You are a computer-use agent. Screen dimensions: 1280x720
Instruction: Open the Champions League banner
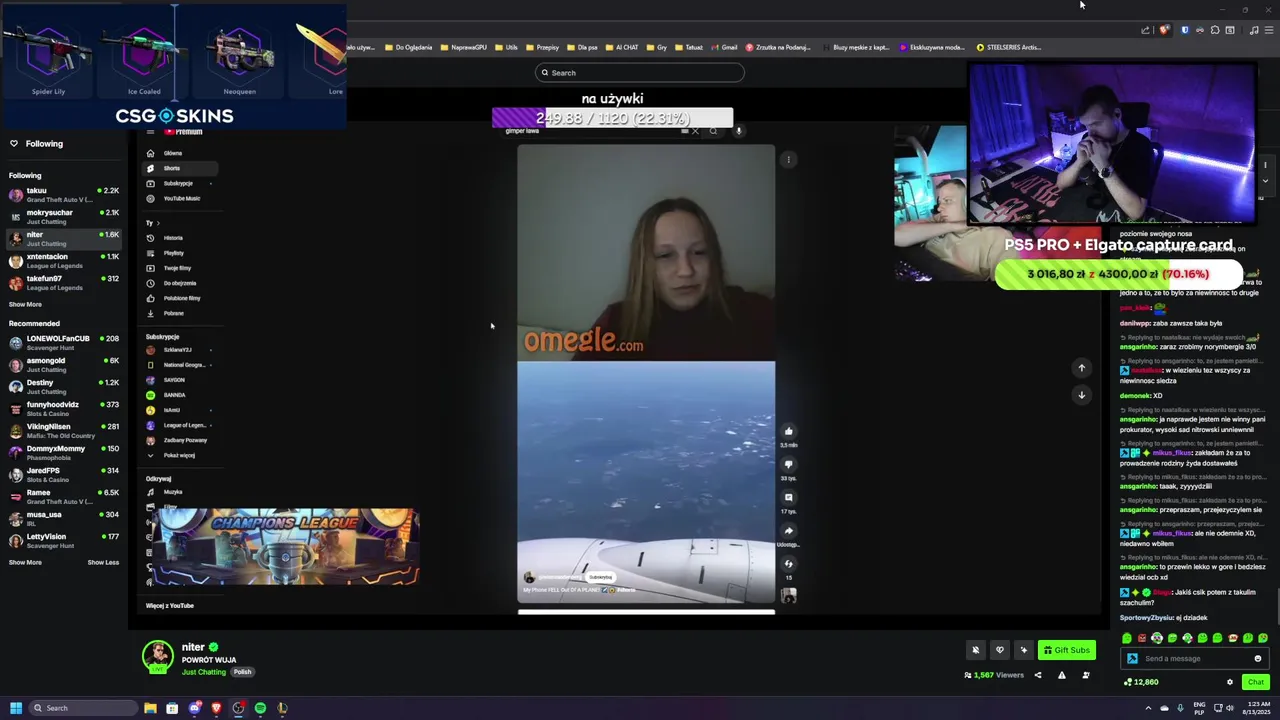pos(284,546)
